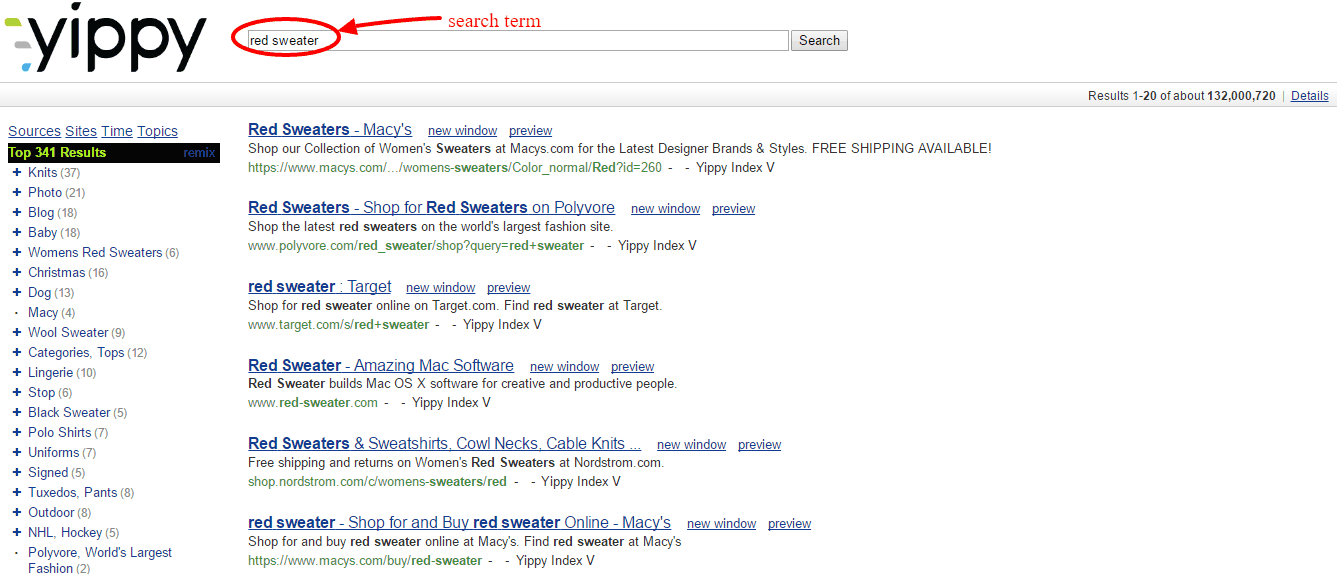Expand the Uniforms cluster plus icon

(x=17, y=452)
